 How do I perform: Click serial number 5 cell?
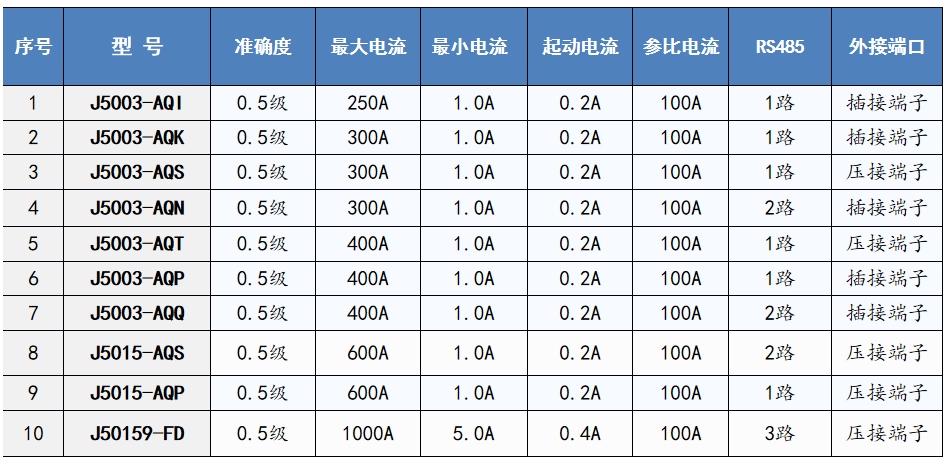pos(33,244)
